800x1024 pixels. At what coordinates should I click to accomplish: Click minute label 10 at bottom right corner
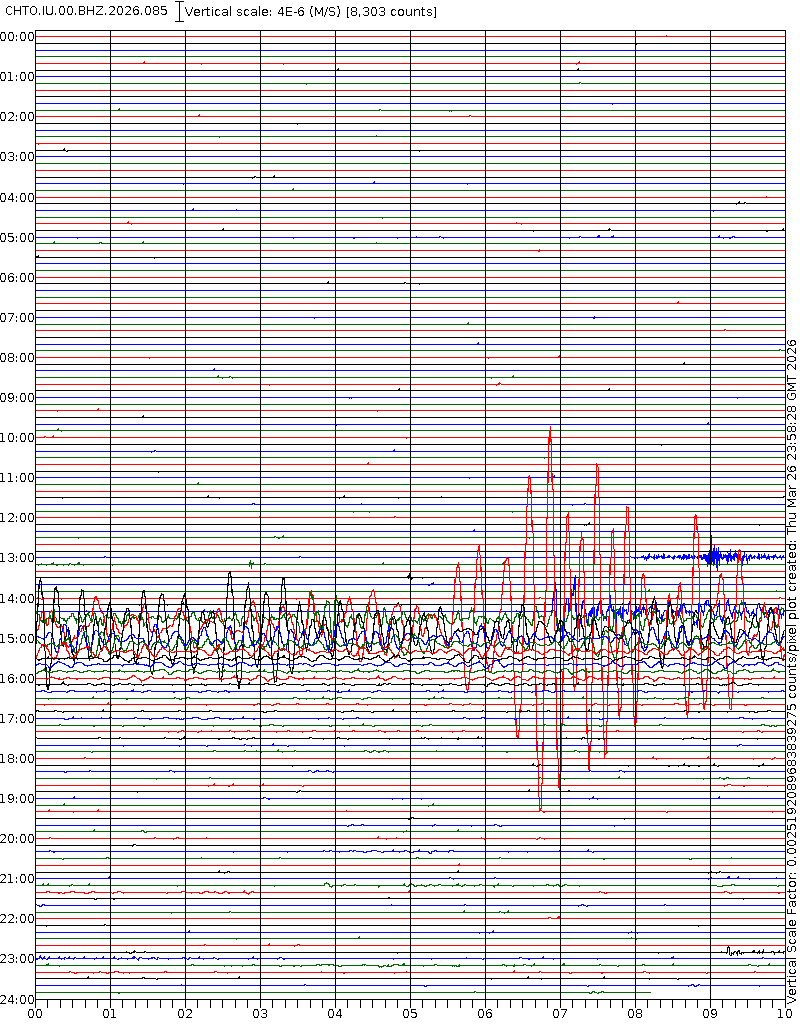781,1014
